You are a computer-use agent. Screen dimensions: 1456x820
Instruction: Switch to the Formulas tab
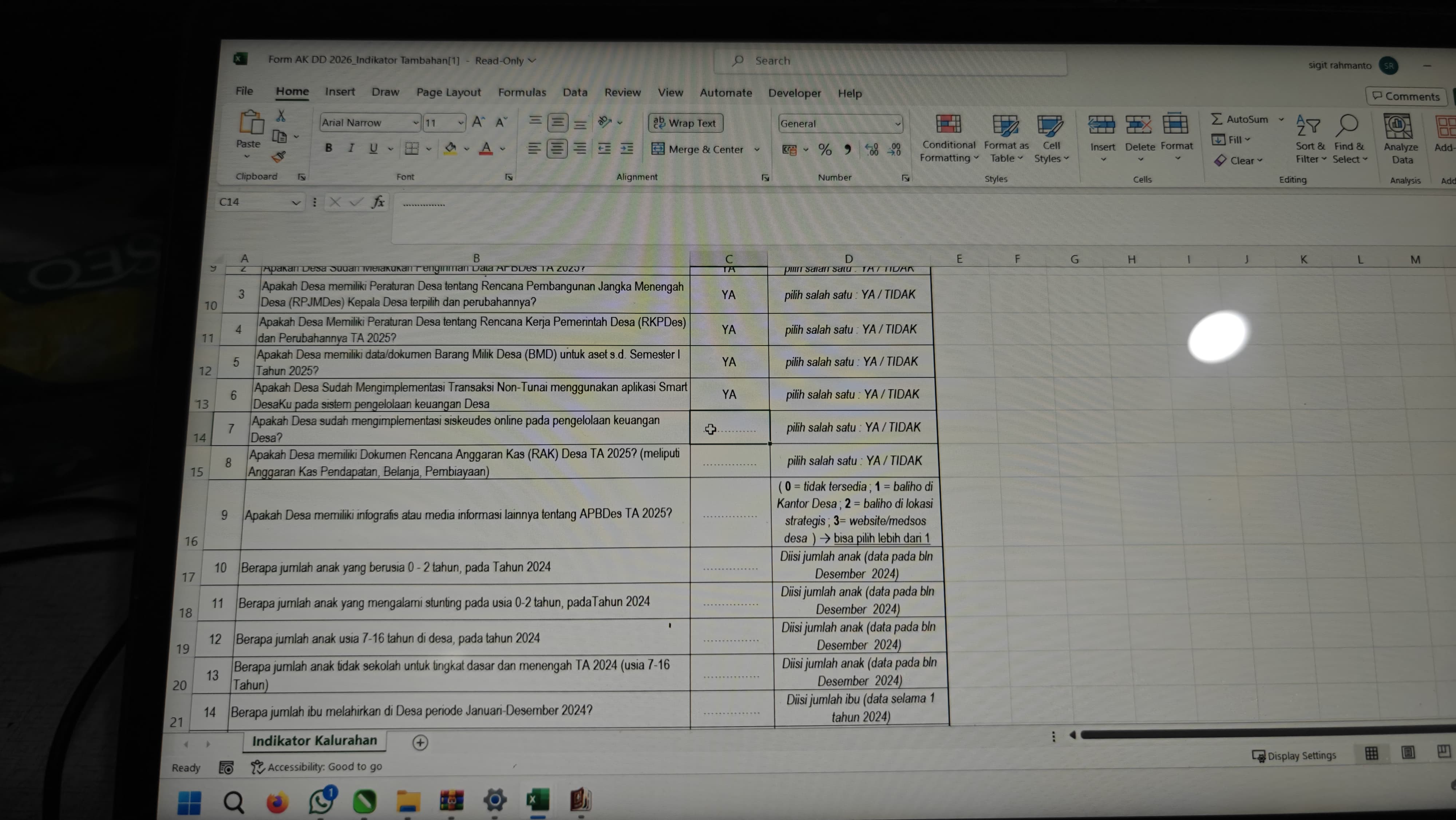click(522, 92)
